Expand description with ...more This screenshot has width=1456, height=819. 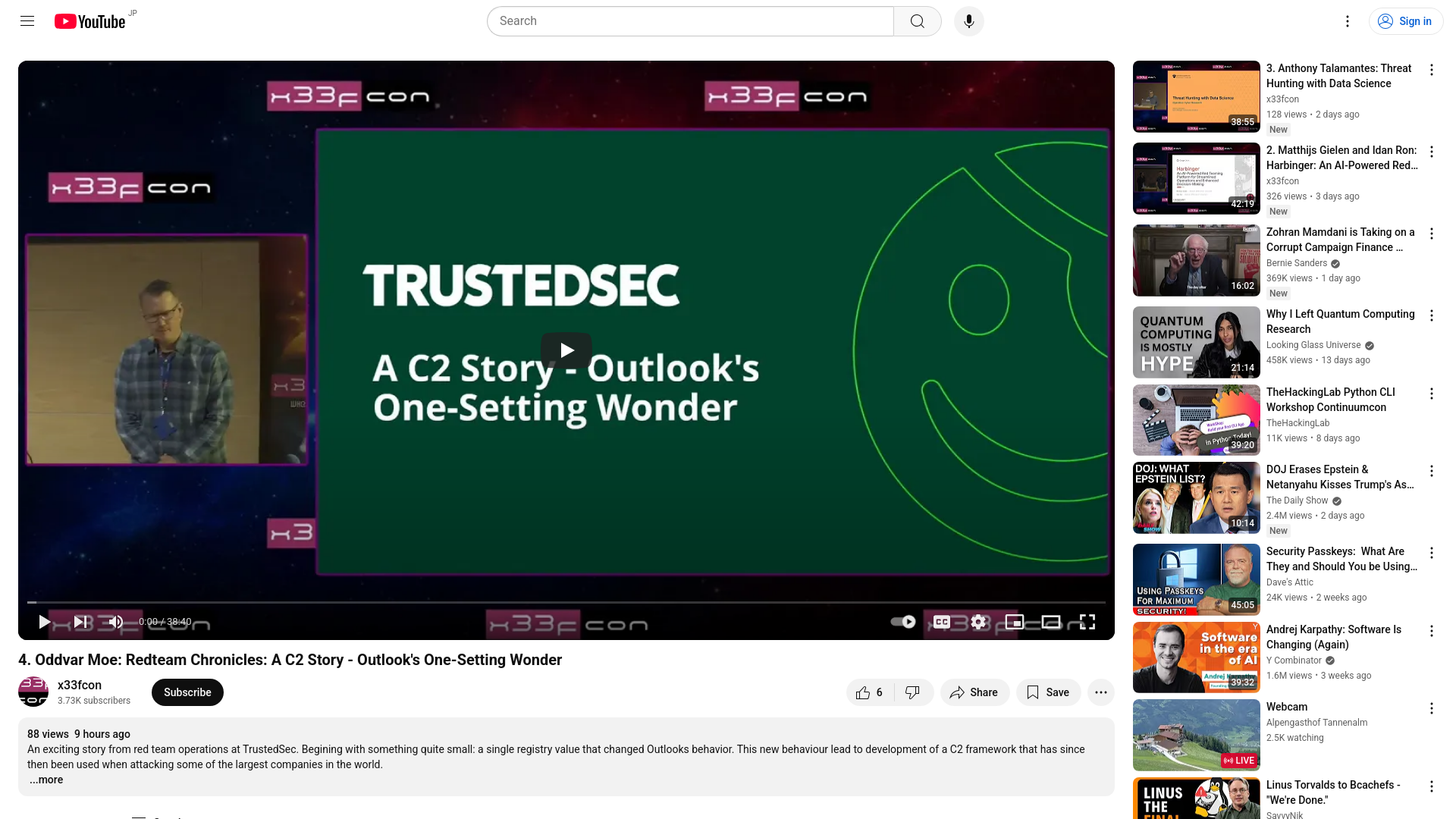(46, 780)
